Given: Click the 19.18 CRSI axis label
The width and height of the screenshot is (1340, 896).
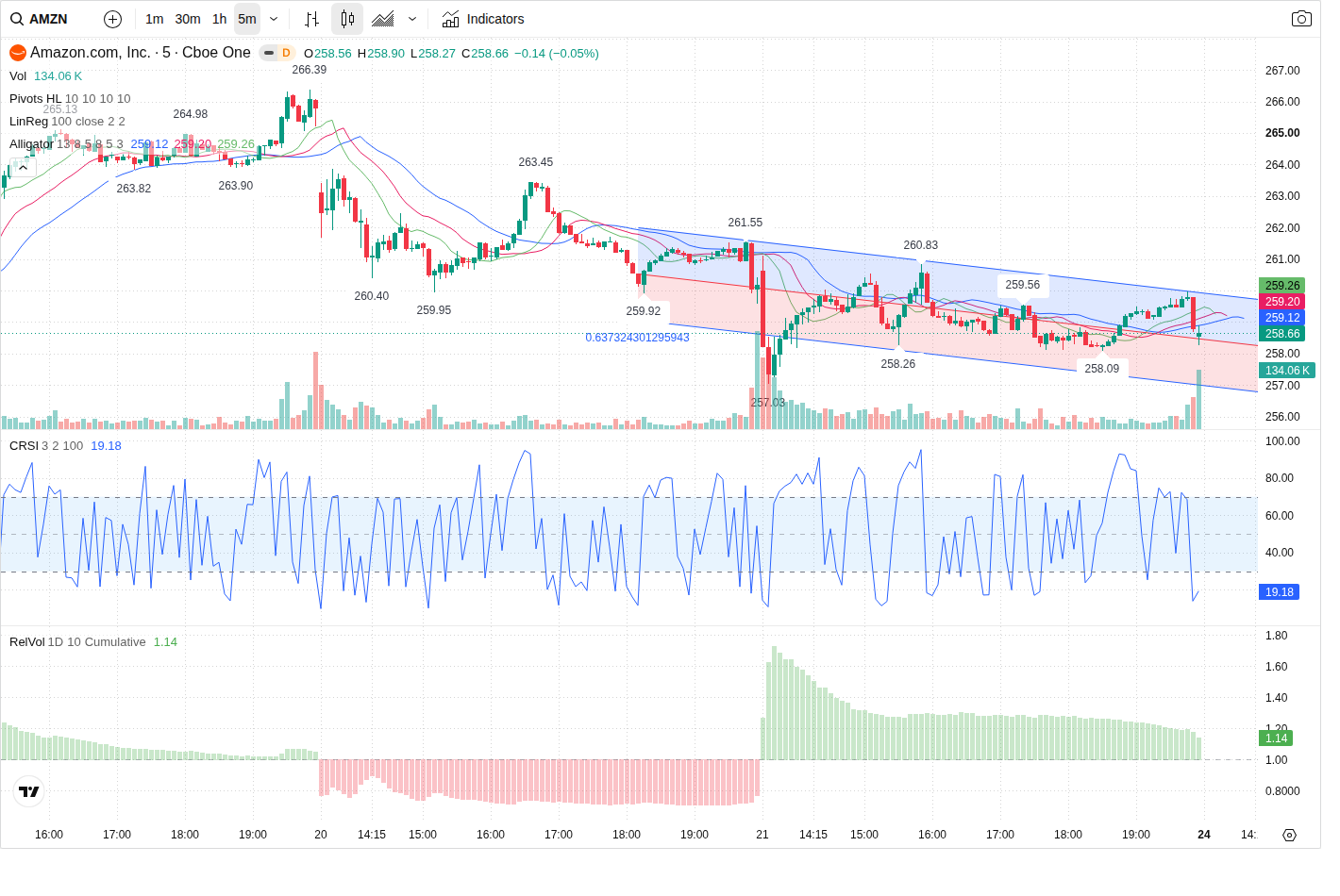Looking at the screenshot, I should [x=1280, y=592].
